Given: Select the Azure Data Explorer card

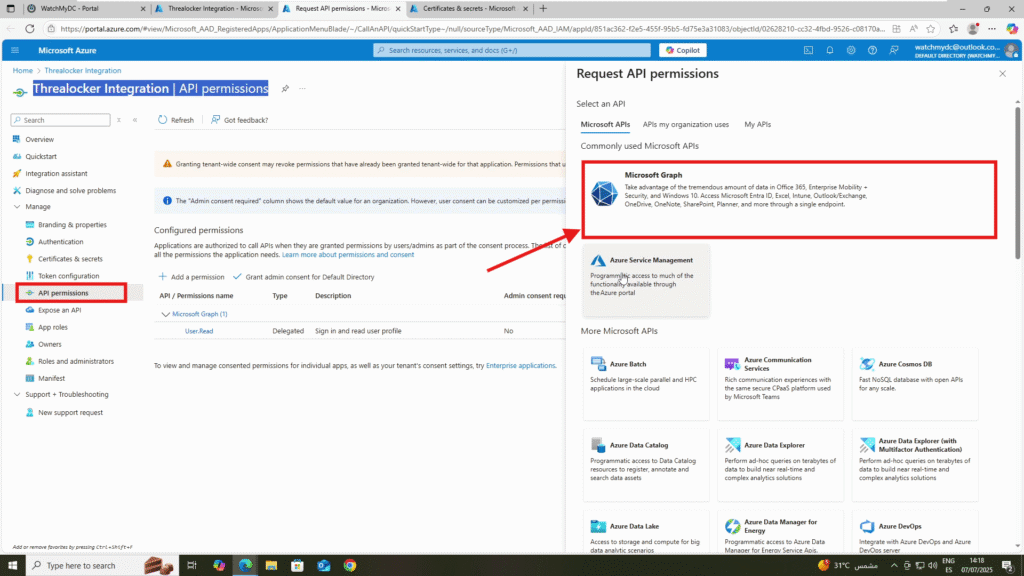Looking at the screenshot, I should point(780,464).
